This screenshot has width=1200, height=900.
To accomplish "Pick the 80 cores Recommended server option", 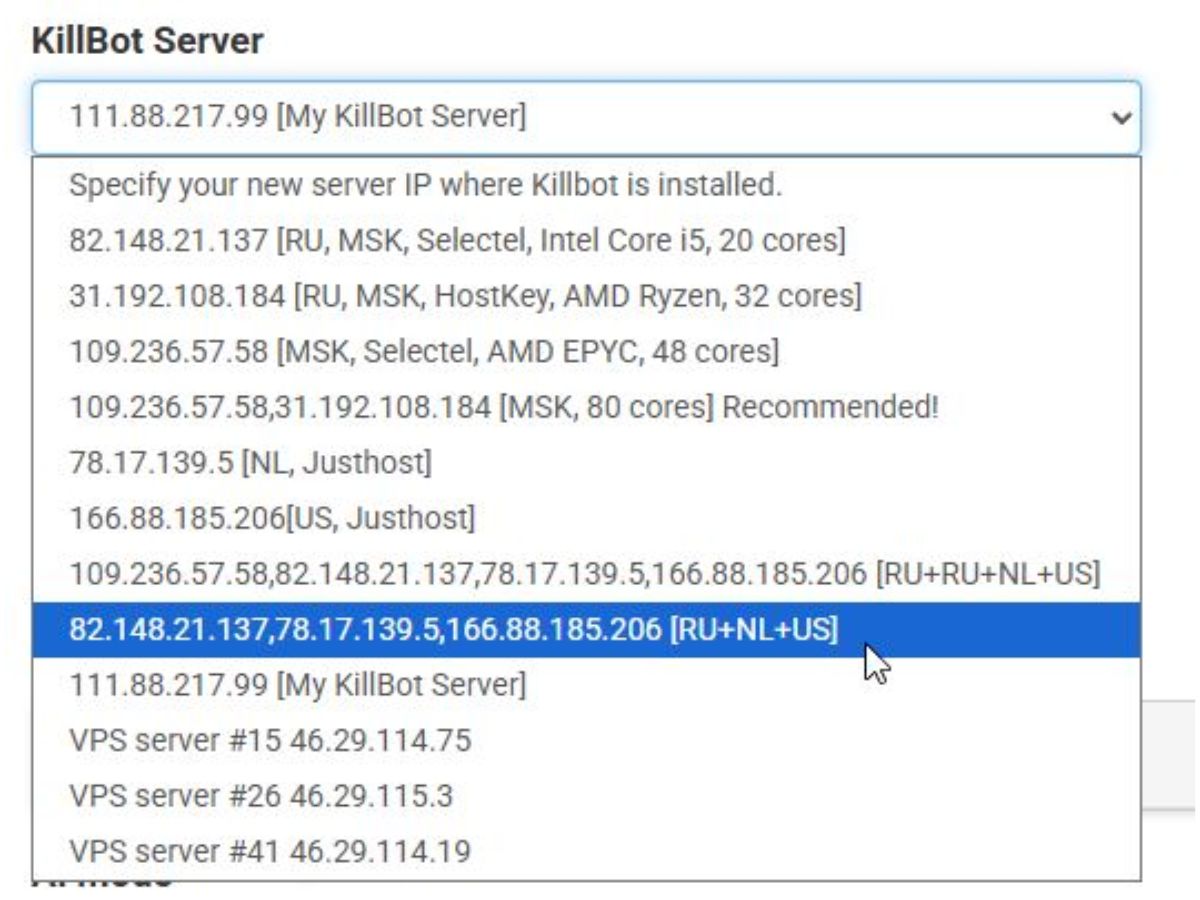I will pos(586,407).
